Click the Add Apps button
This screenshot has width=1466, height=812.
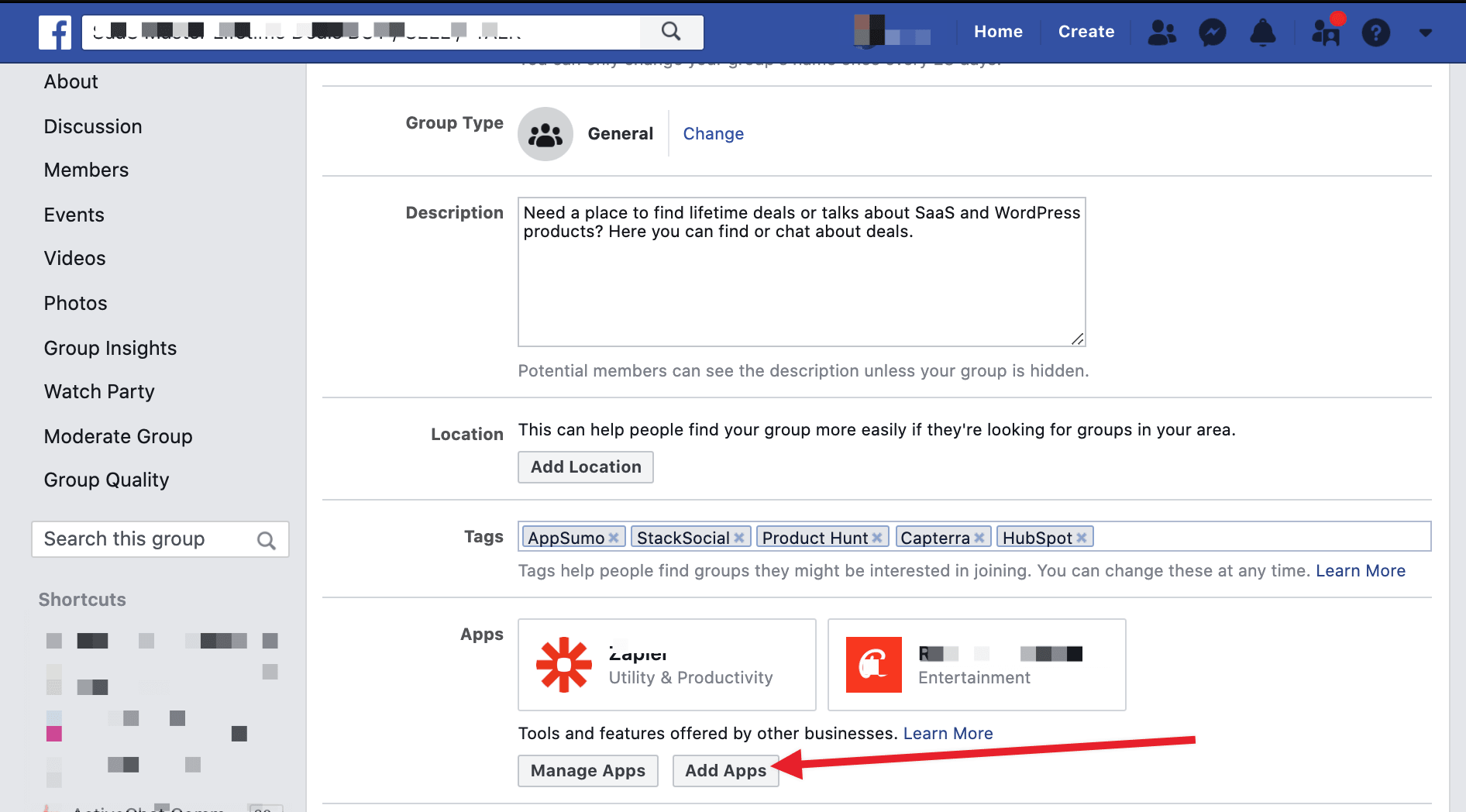[726, 771]
